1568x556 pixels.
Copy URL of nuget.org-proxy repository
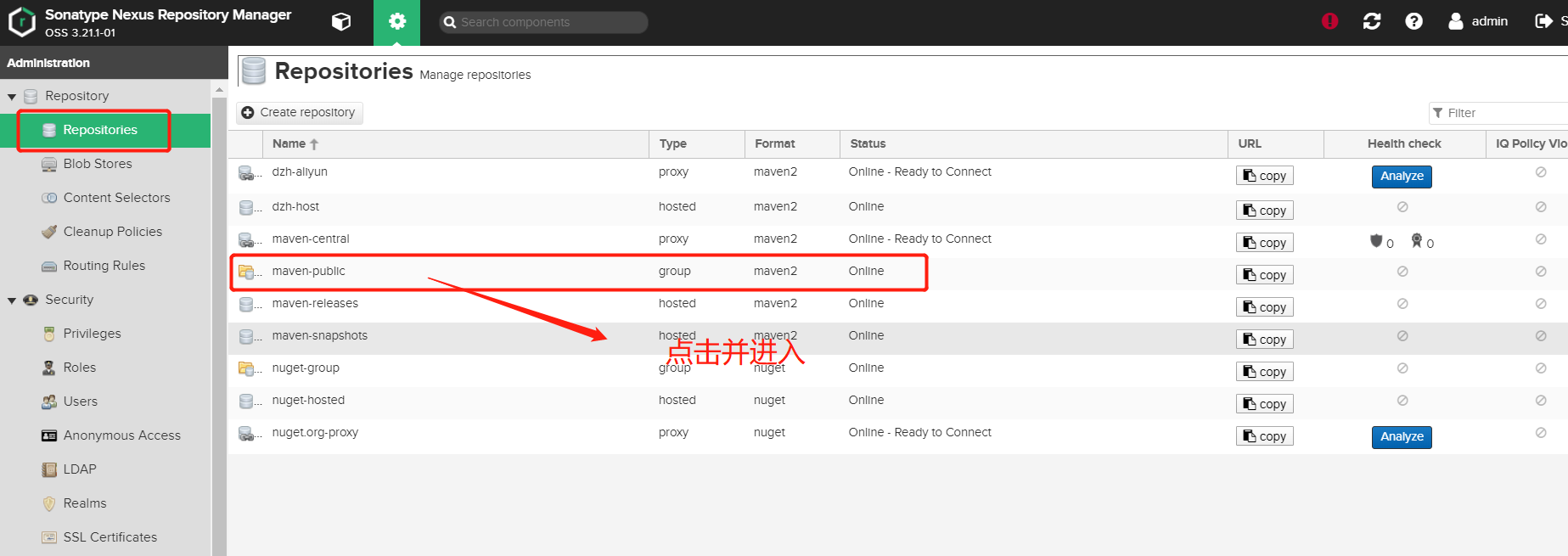tap(1264, 436)
